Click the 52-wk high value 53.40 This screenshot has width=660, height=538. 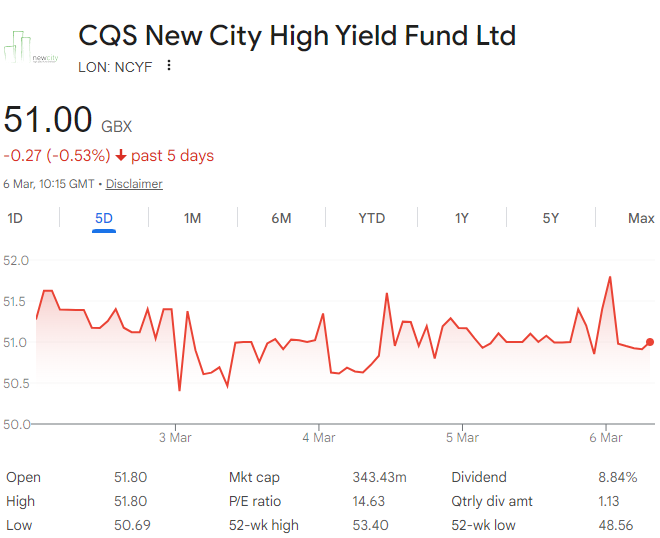pyautogui.click(x=370, y=525)
